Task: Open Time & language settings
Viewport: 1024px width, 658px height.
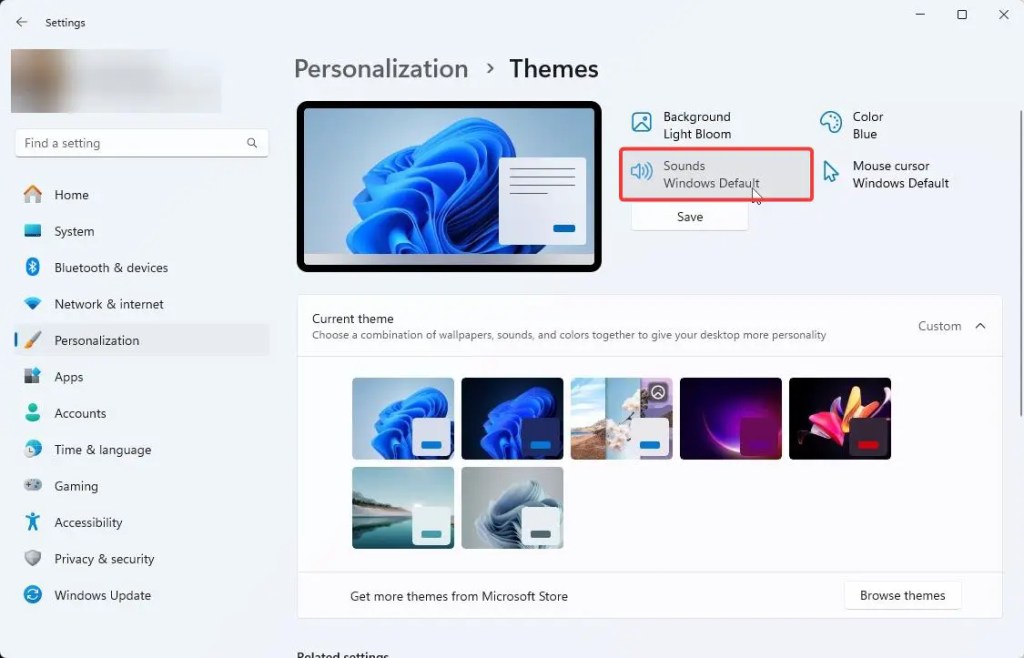Action: 142,450
